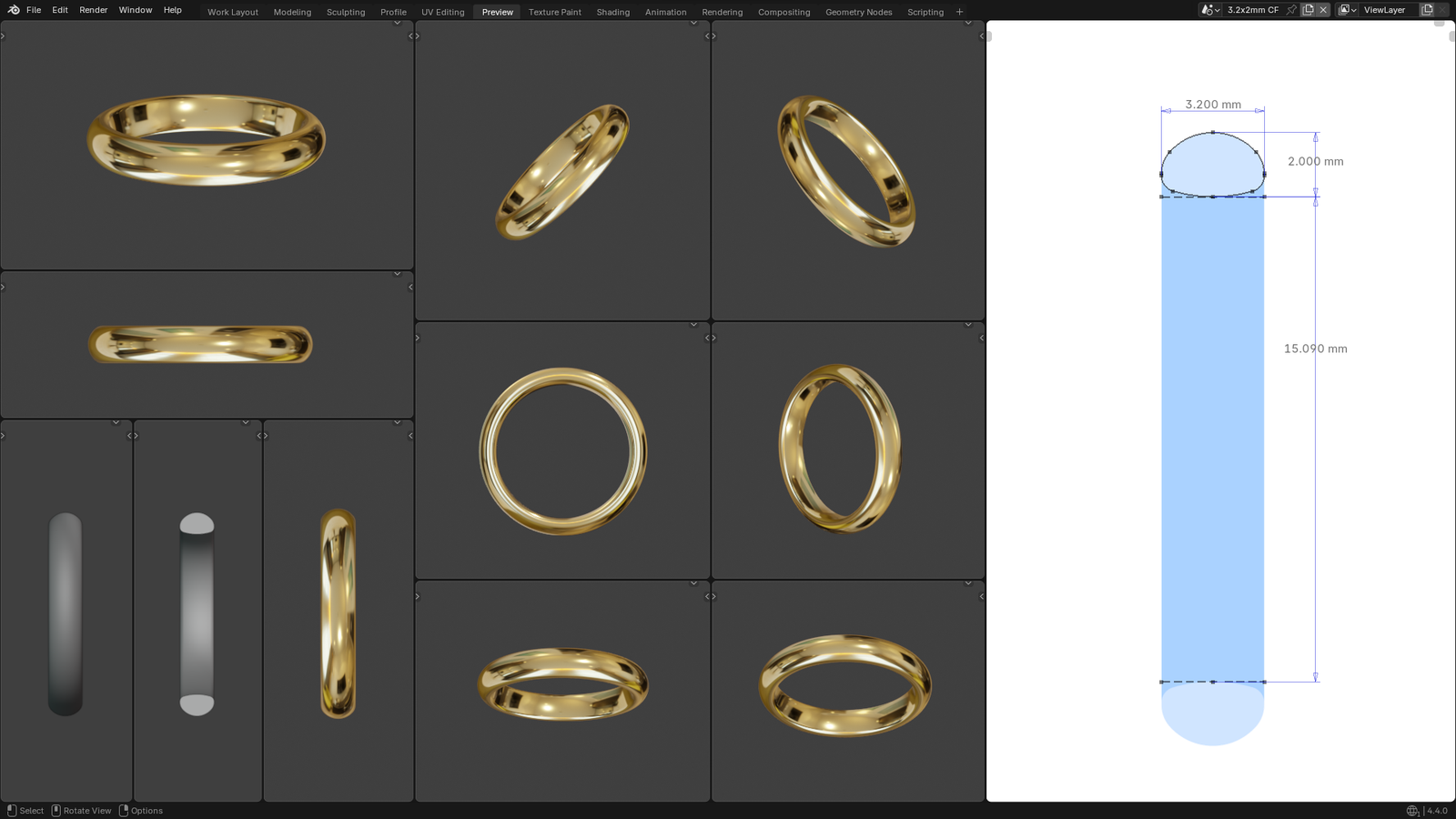This screenshot has height=819, width=1456.
Task: Open the scene browse dropdown icon
Action: coord(1209,10)
